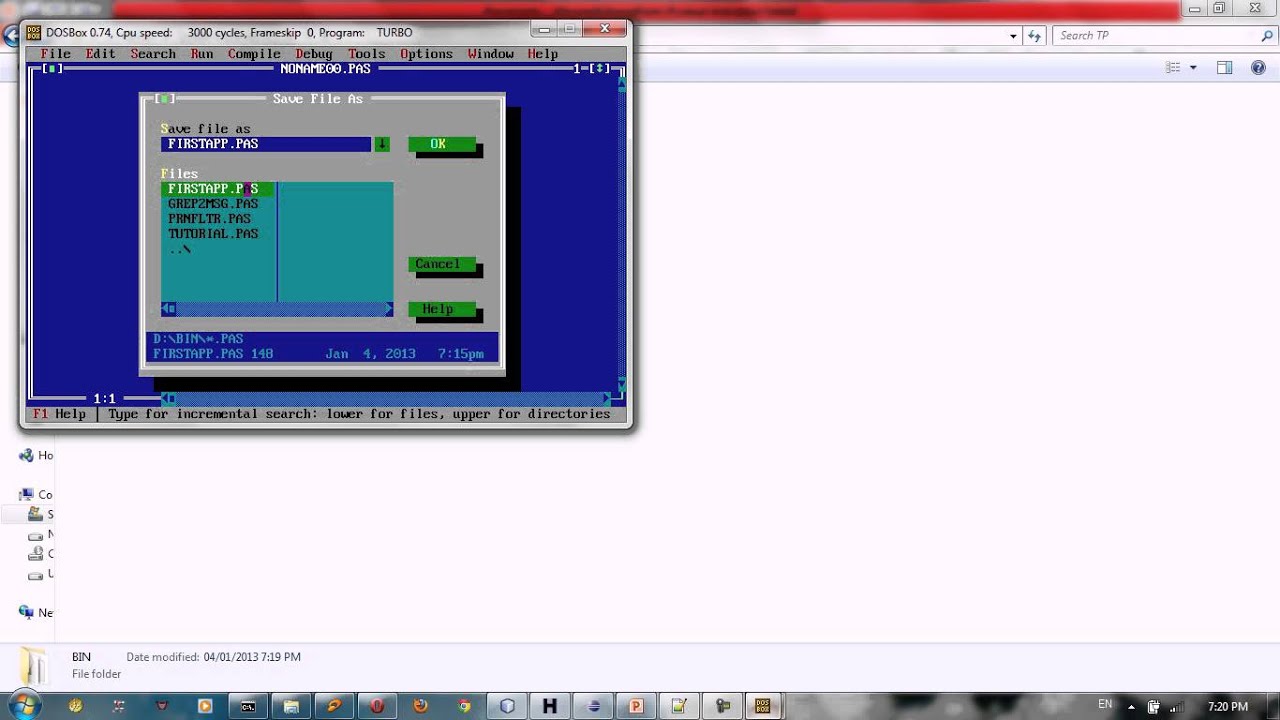Click the file list left scroll arrow
Image resolution: width=1280 pixels, height=720 pixels.
[169, 309]
